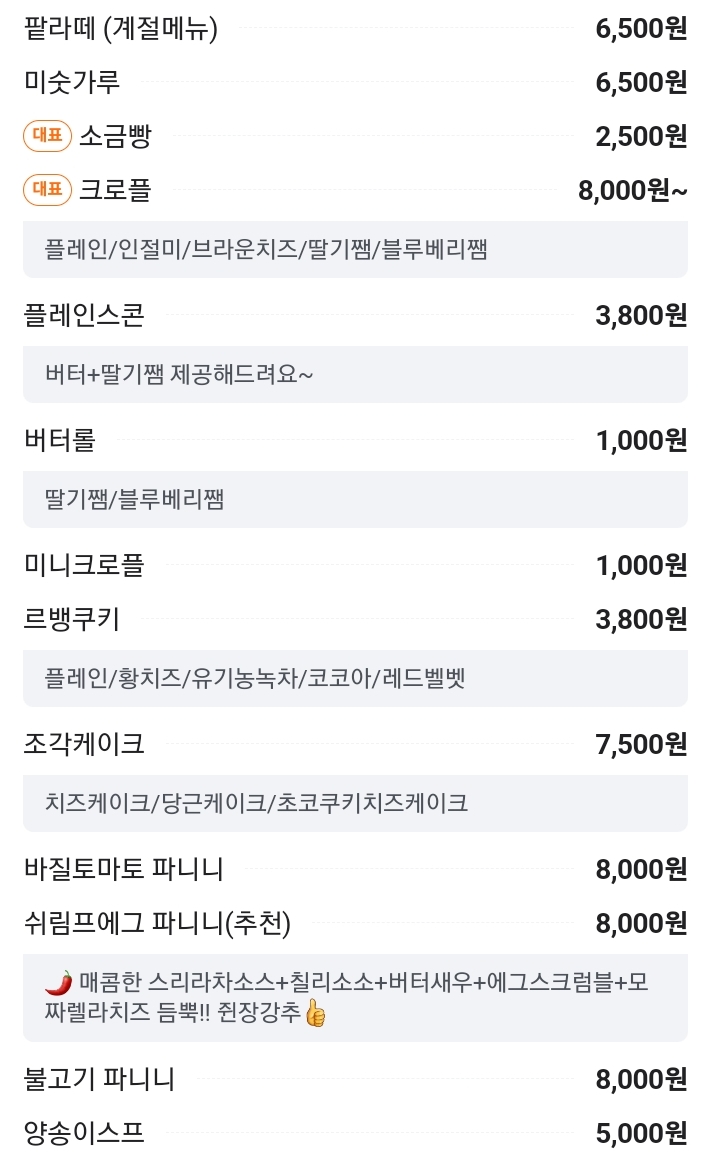
Task: Click the 플레인스콘 item name
Action: click(84, 315)
